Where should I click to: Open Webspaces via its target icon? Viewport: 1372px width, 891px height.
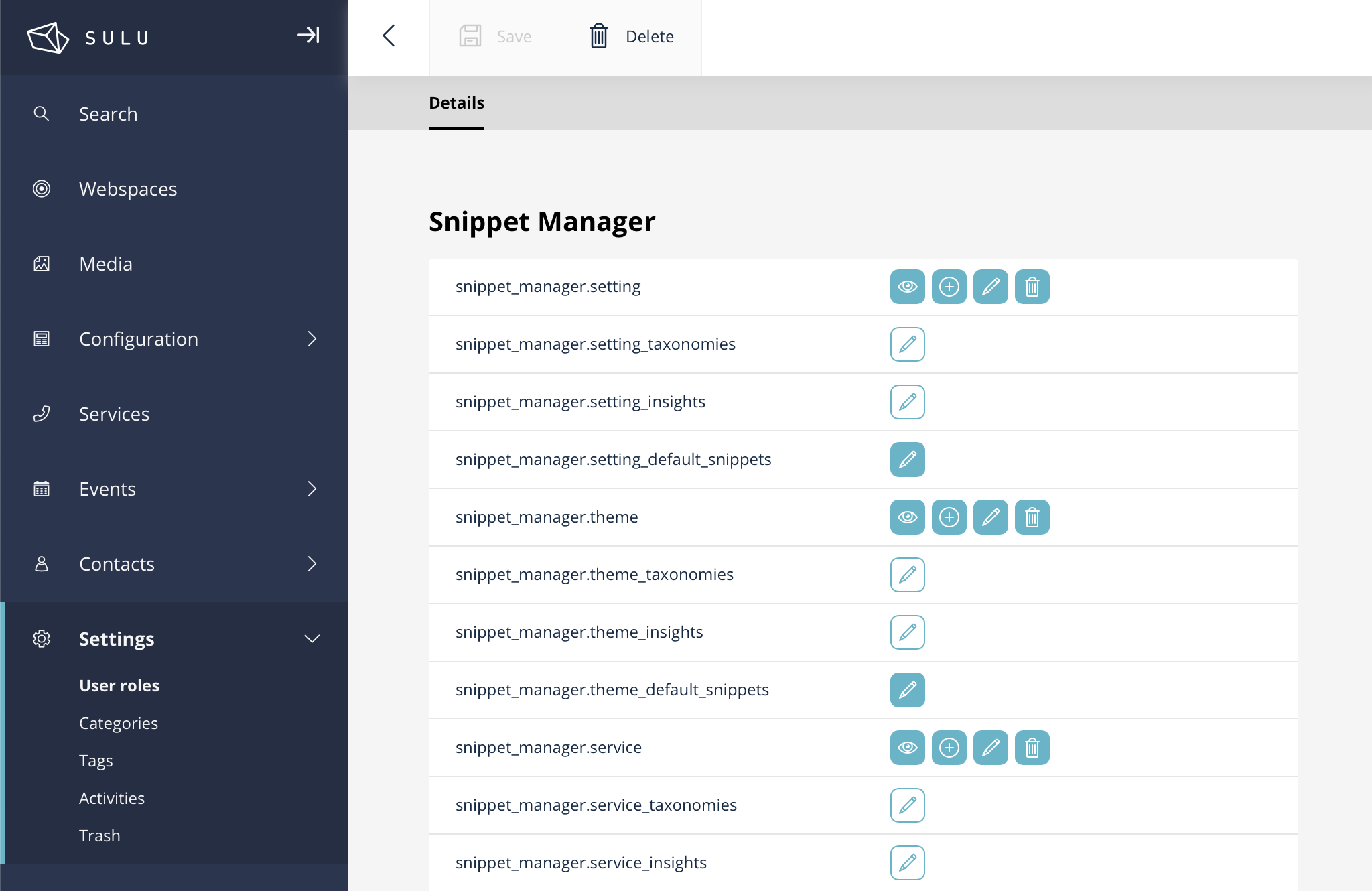(x=42, y=189)
